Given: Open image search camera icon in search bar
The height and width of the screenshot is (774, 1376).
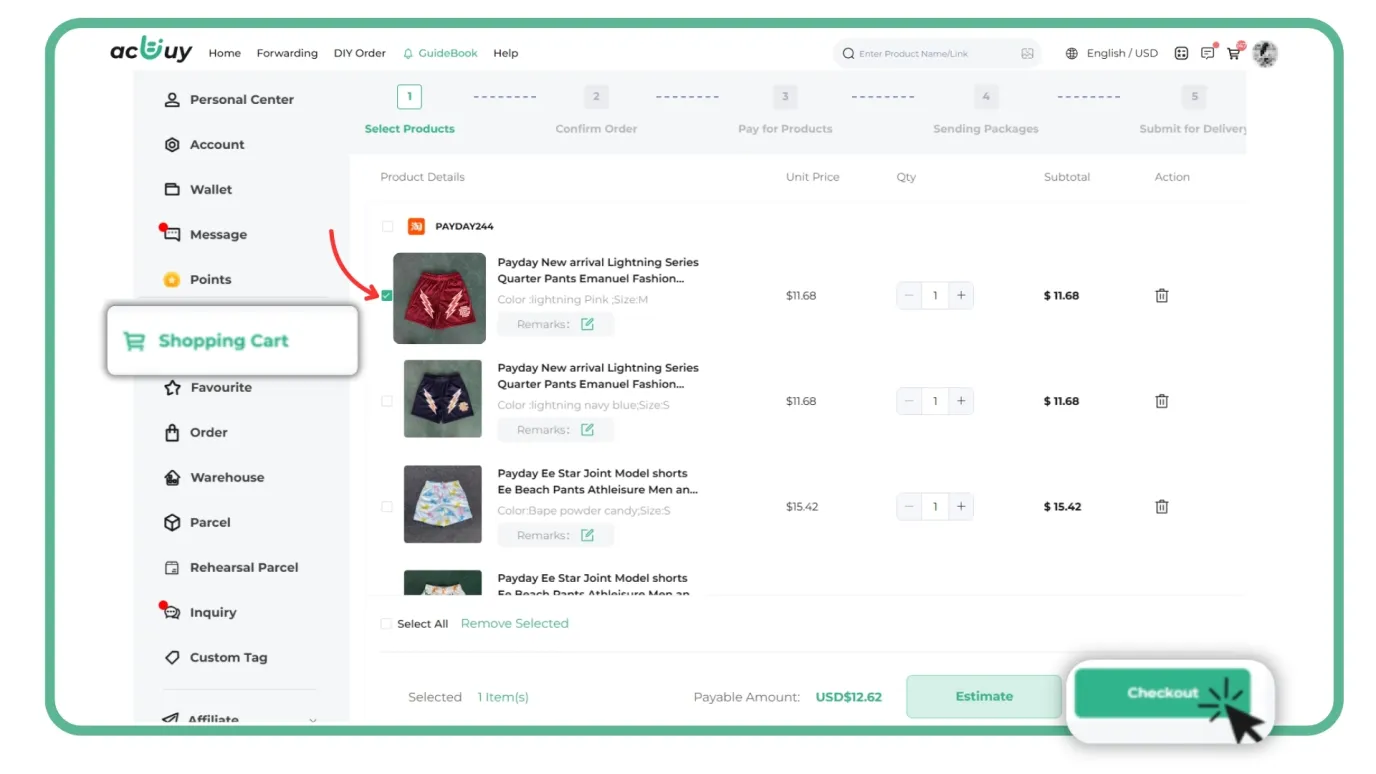Looking at the screenshot, I should 1027,54.
